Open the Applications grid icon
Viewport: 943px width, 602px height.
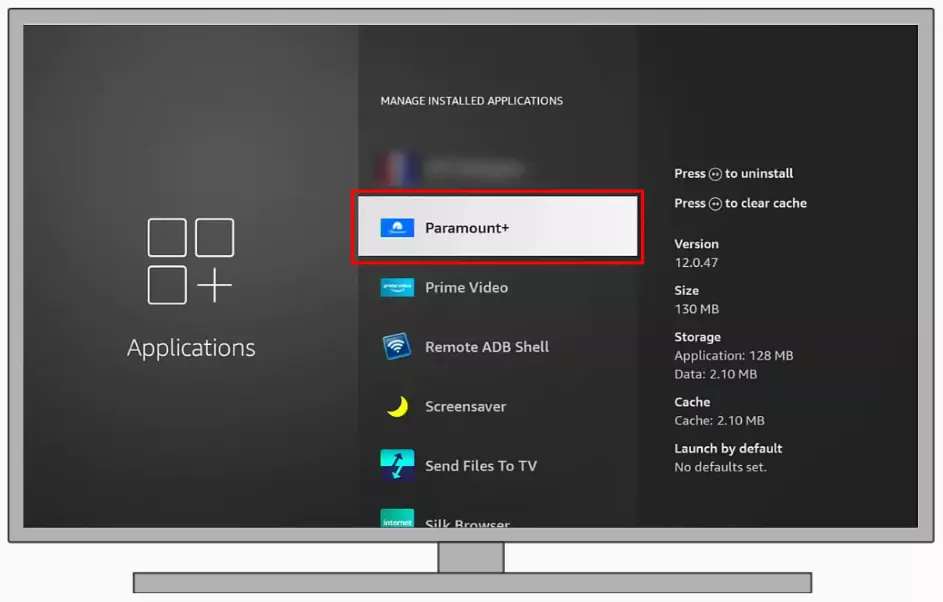pos(191,261)
